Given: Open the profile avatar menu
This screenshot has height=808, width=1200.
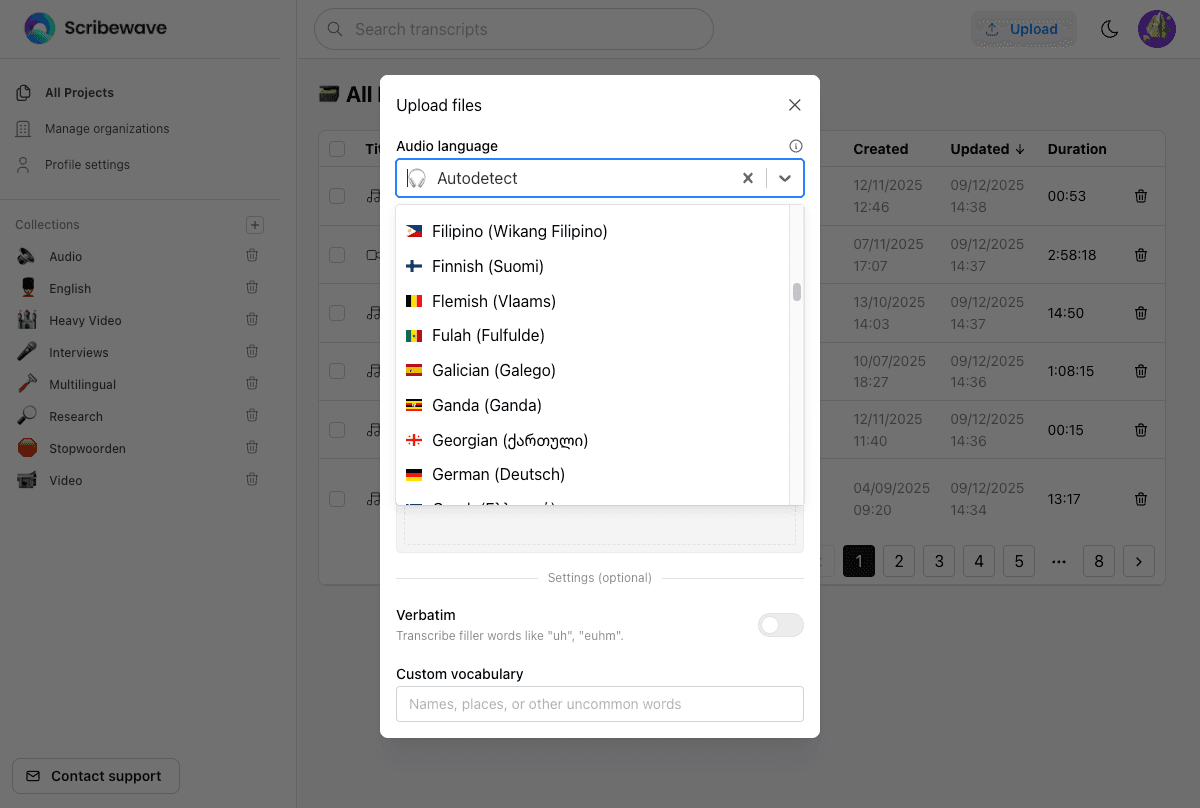Looking at the screenshot, I should (x=1157, y=29).
